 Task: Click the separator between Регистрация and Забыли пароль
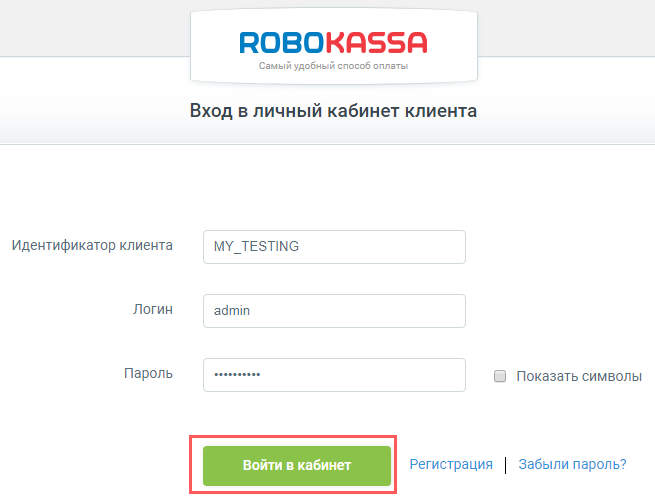point(505,465)
